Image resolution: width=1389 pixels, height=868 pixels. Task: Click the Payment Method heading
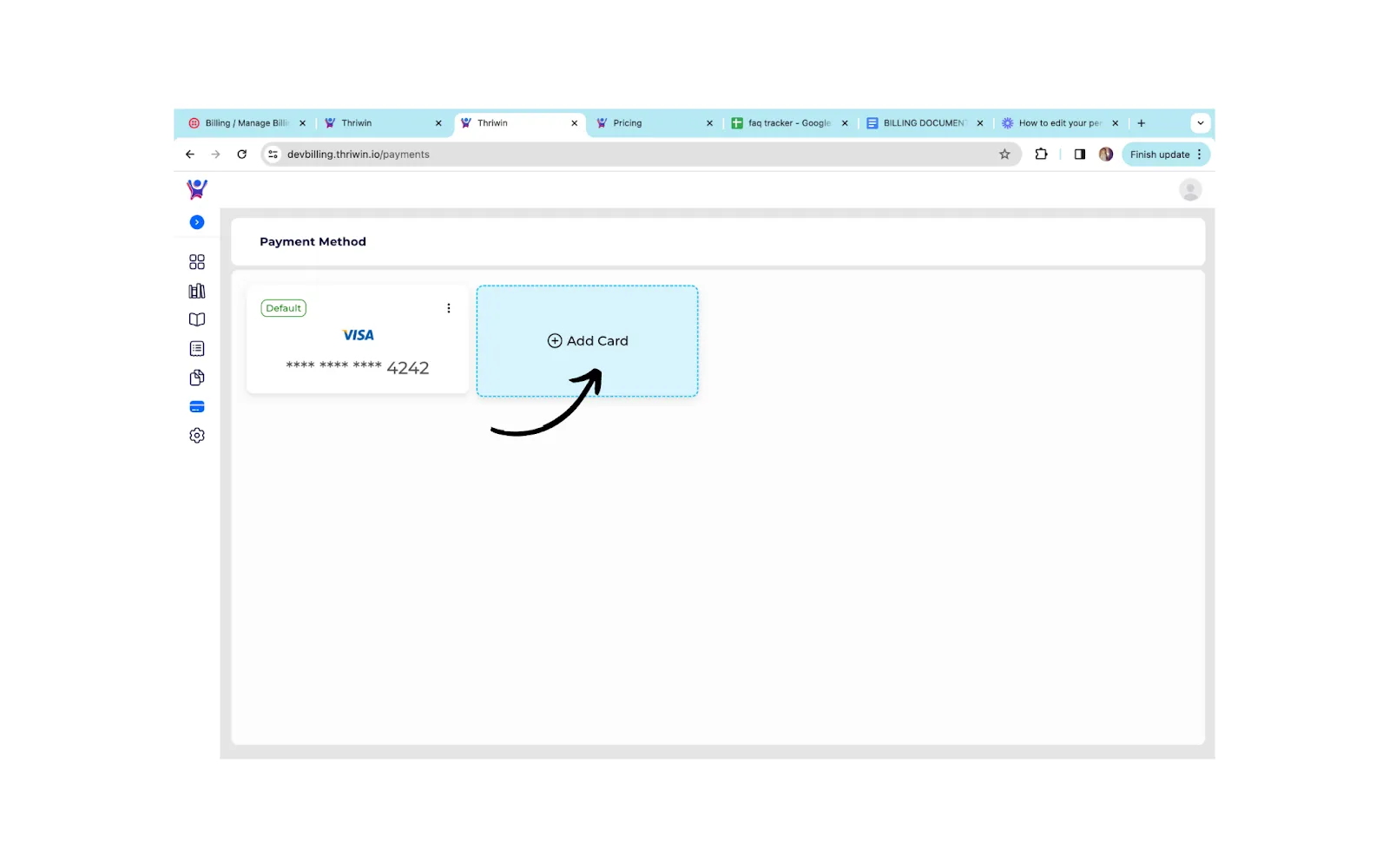(313, 241)
